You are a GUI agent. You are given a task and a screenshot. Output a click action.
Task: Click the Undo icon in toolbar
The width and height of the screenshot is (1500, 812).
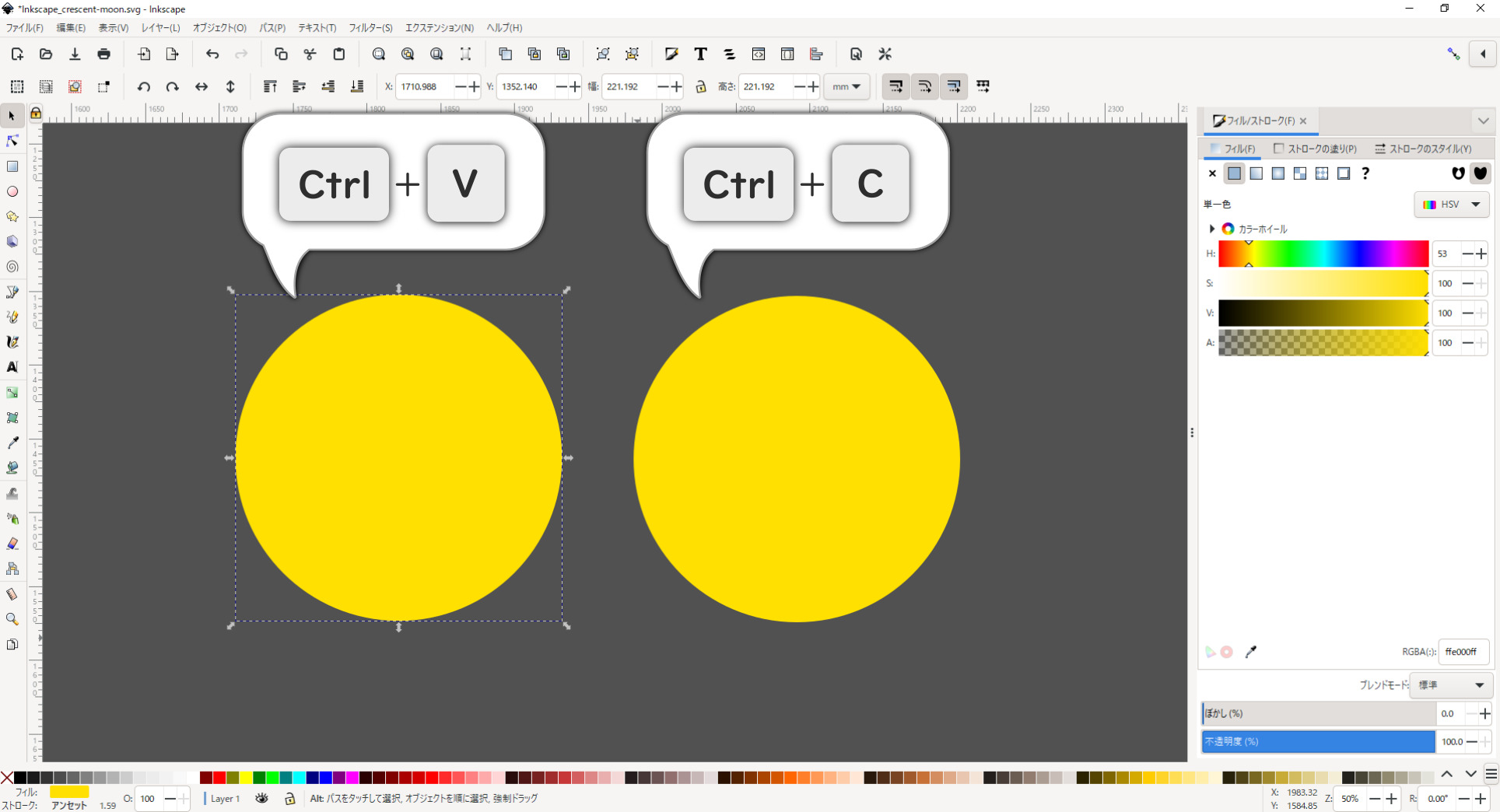pos(212,54)
